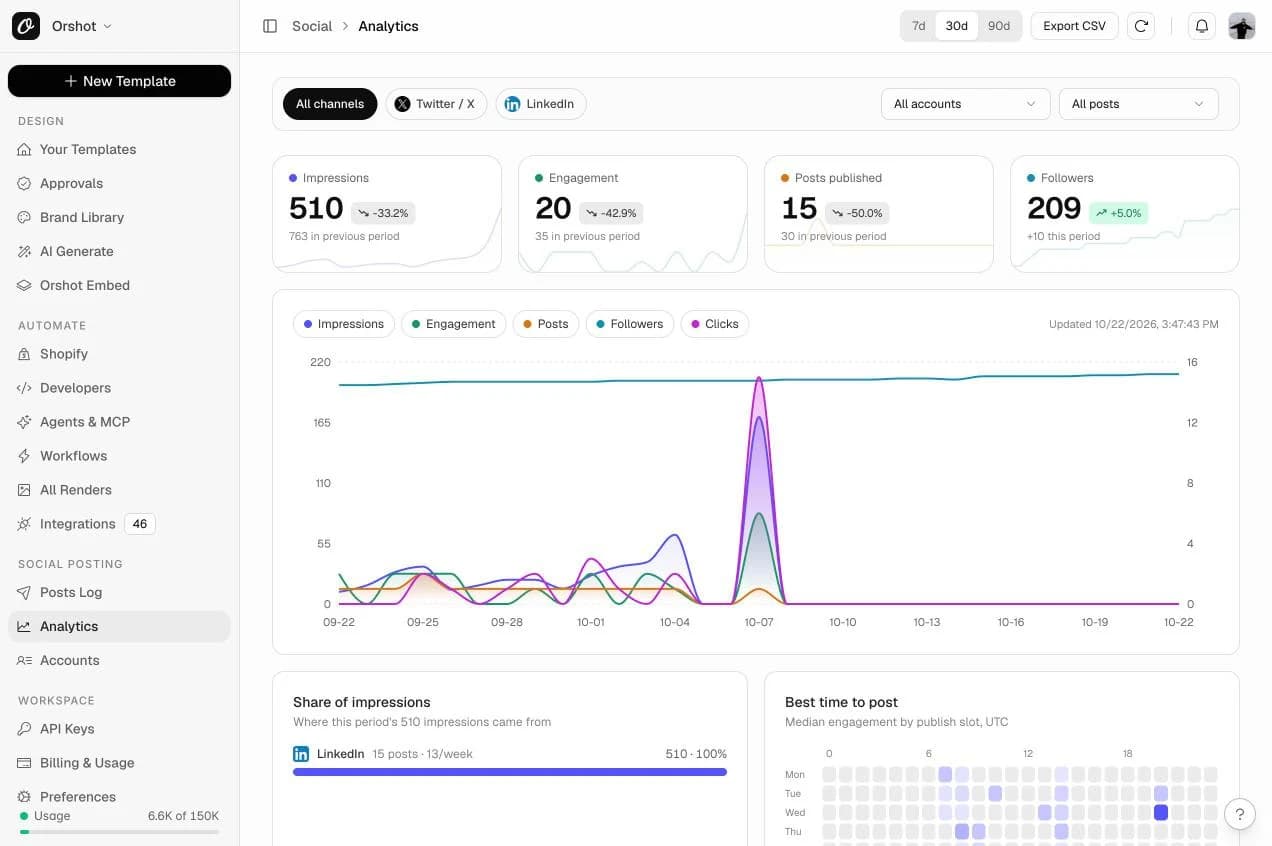Click the Followers +5.0% badge

1118,213
